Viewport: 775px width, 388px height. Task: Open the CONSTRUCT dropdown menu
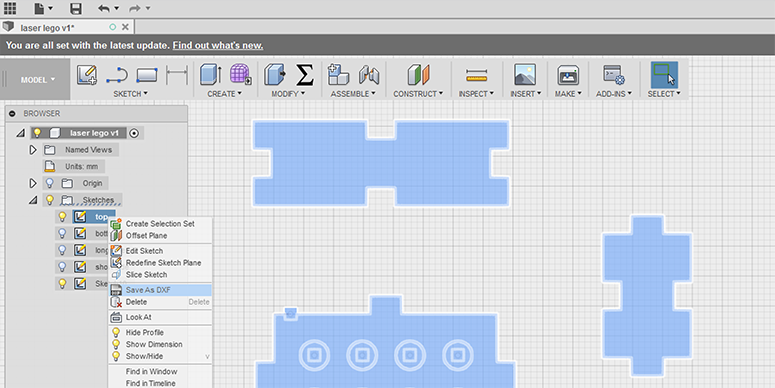[x=418, y=94]
